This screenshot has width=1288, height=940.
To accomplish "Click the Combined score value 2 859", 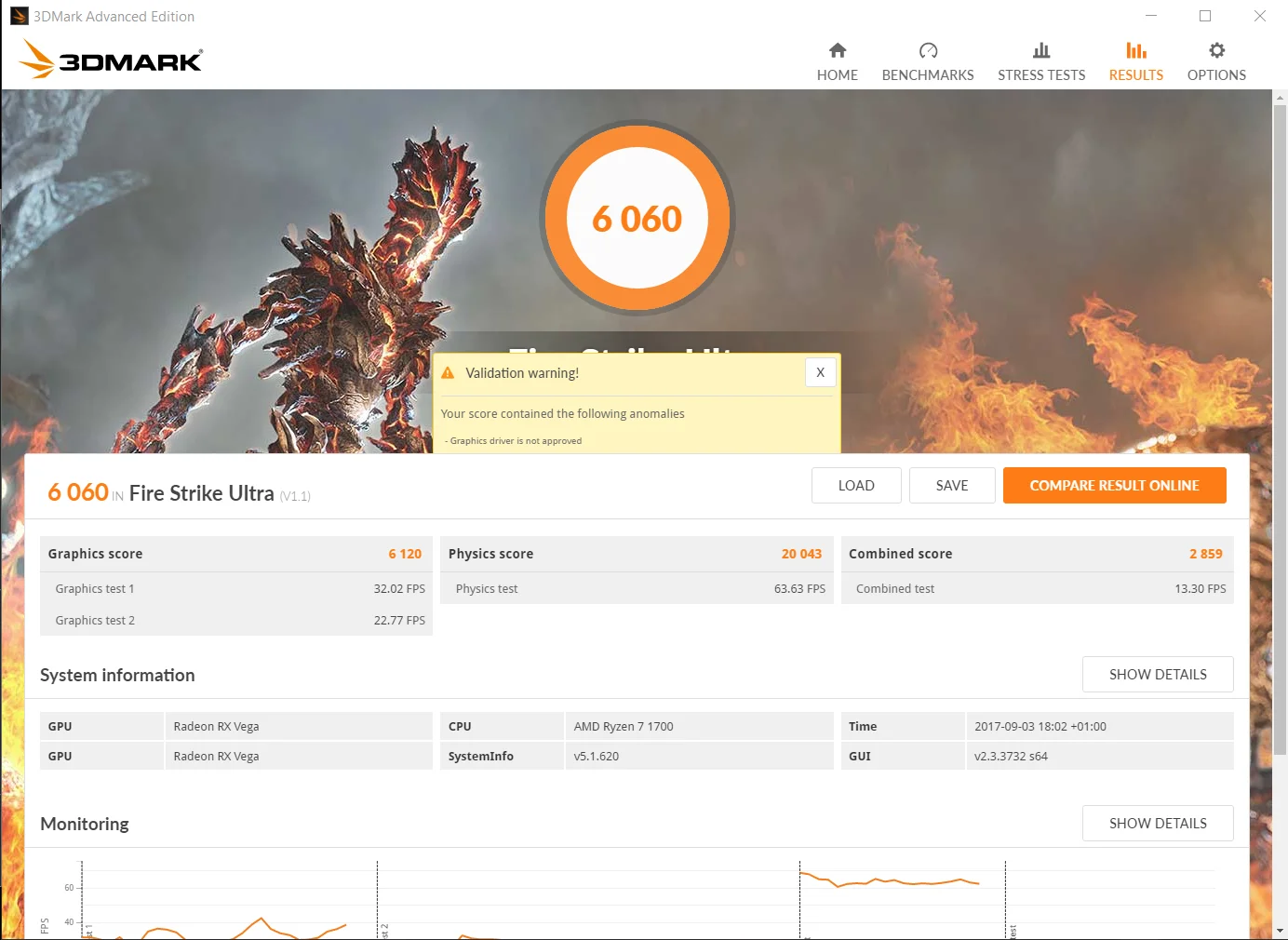I will tap(1205, 554).
